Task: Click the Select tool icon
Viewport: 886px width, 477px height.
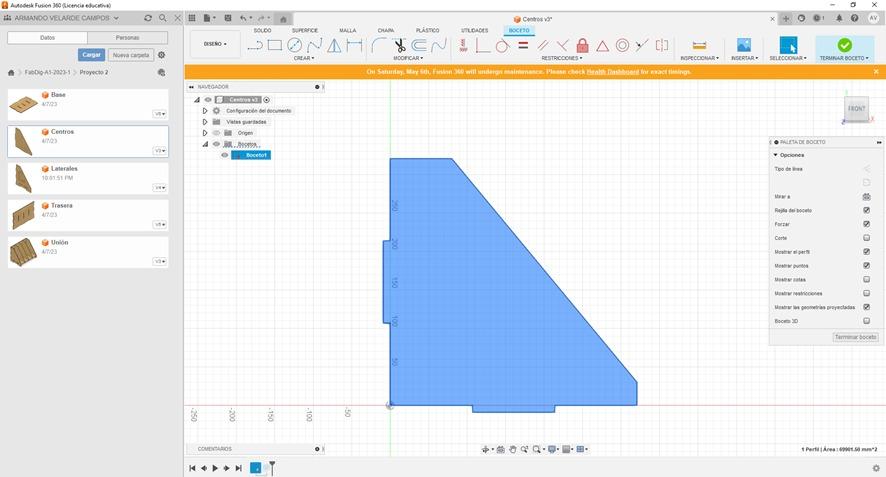Action: (x=788, y=45)
